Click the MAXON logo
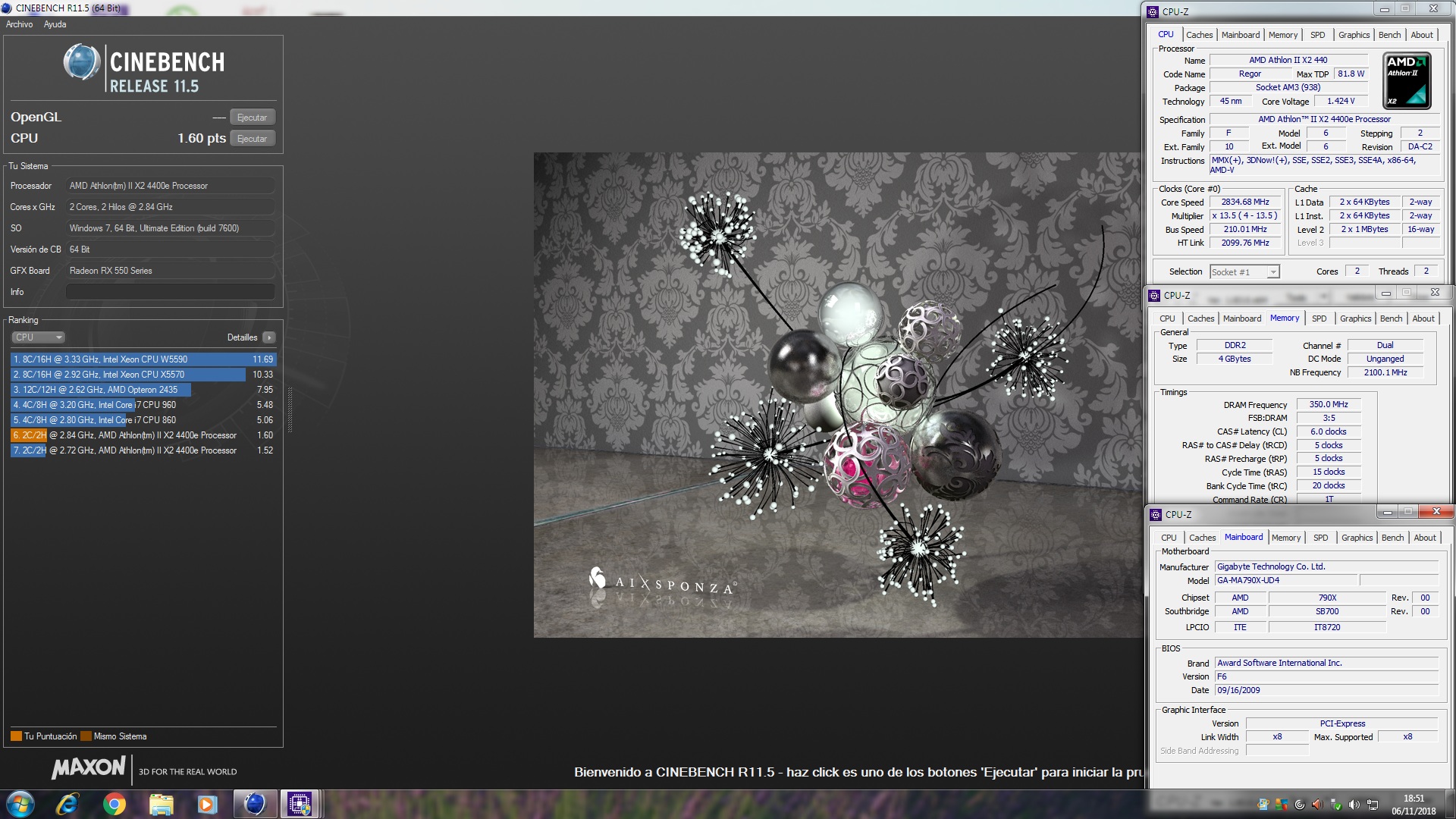 pos(88,767)
